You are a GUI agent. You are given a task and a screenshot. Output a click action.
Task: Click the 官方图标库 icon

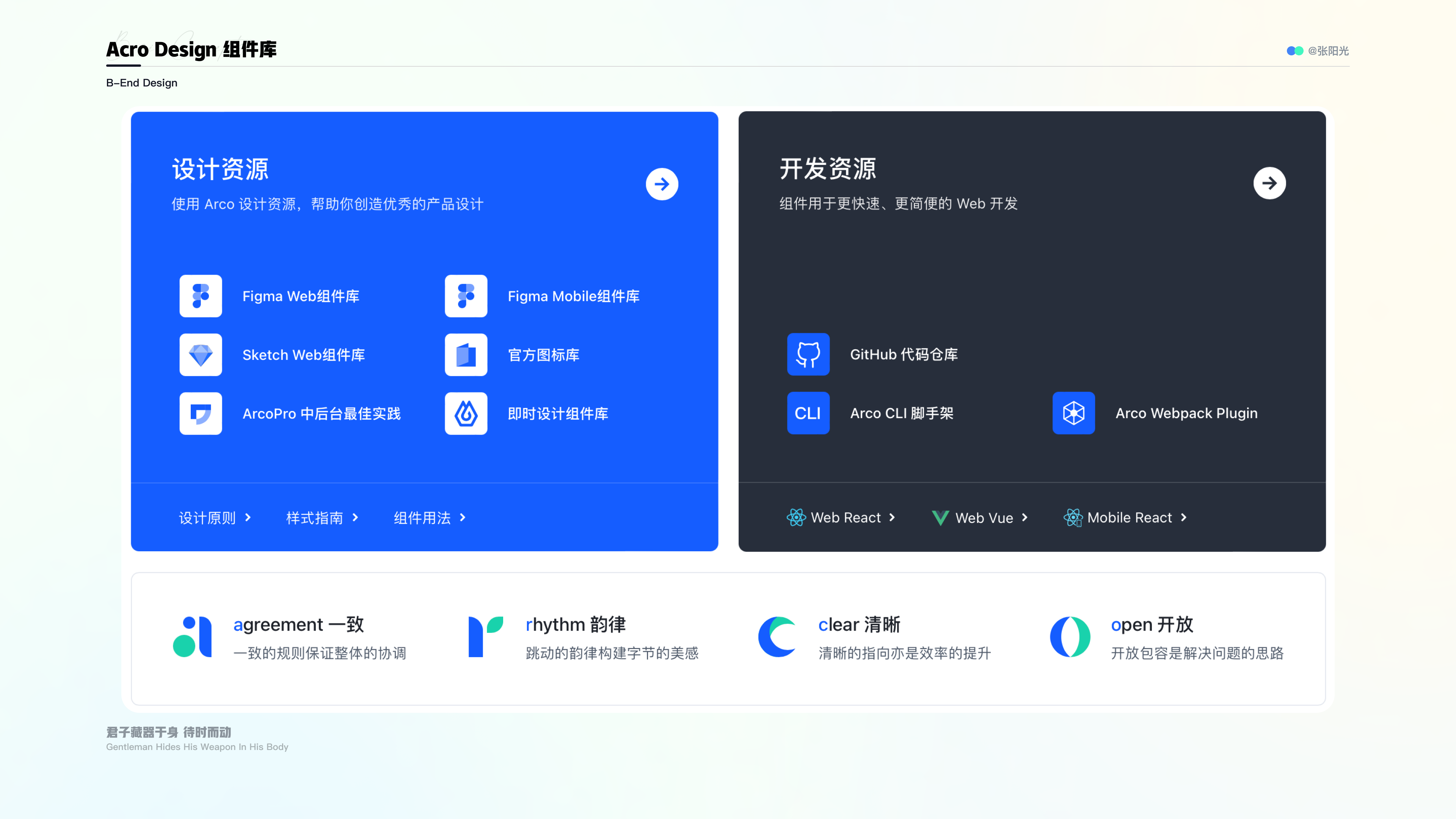click(x=465, y=354)
